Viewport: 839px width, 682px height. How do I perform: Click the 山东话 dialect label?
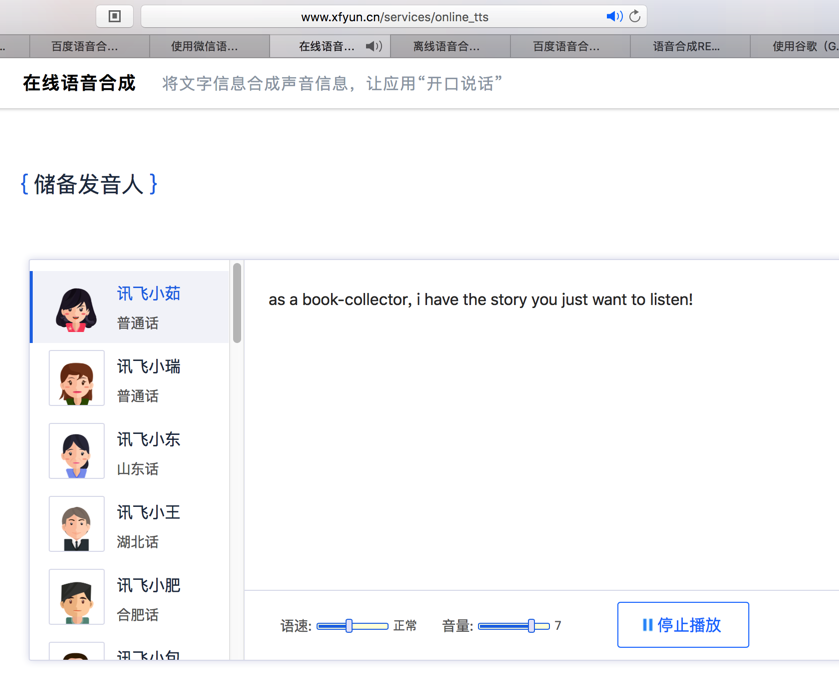pyautogui.click(x=138, y=469)
